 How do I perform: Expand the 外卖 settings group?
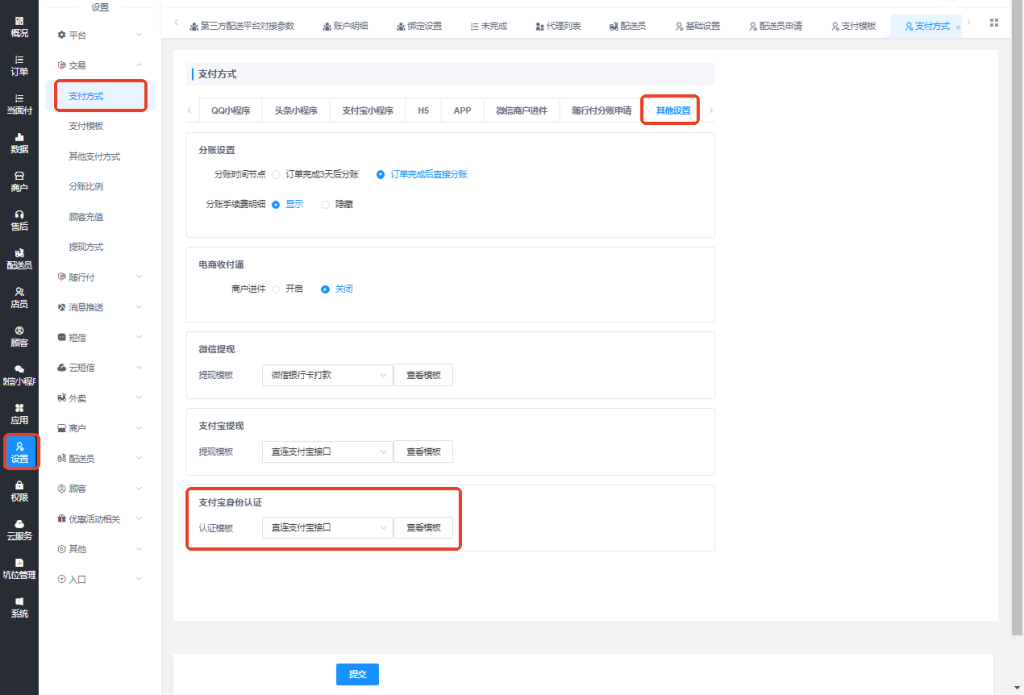100,398
